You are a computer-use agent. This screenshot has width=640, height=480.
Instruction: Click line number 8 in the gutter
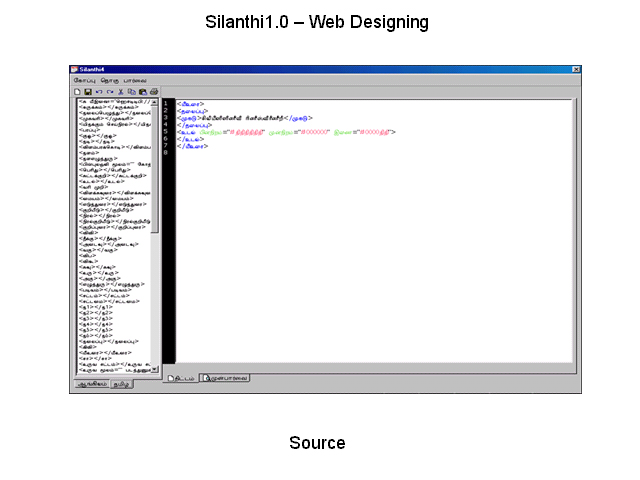click(165, 153)
